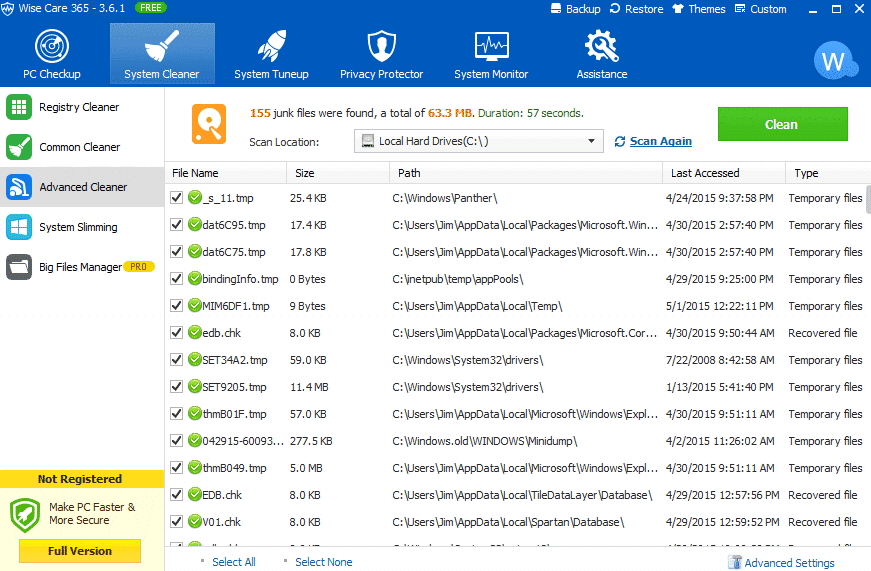Image resolution: width=871 pixels, height=571 pixels.
Task: Toggle the SET9205.tmp checkbox
Action: point(177,387)
